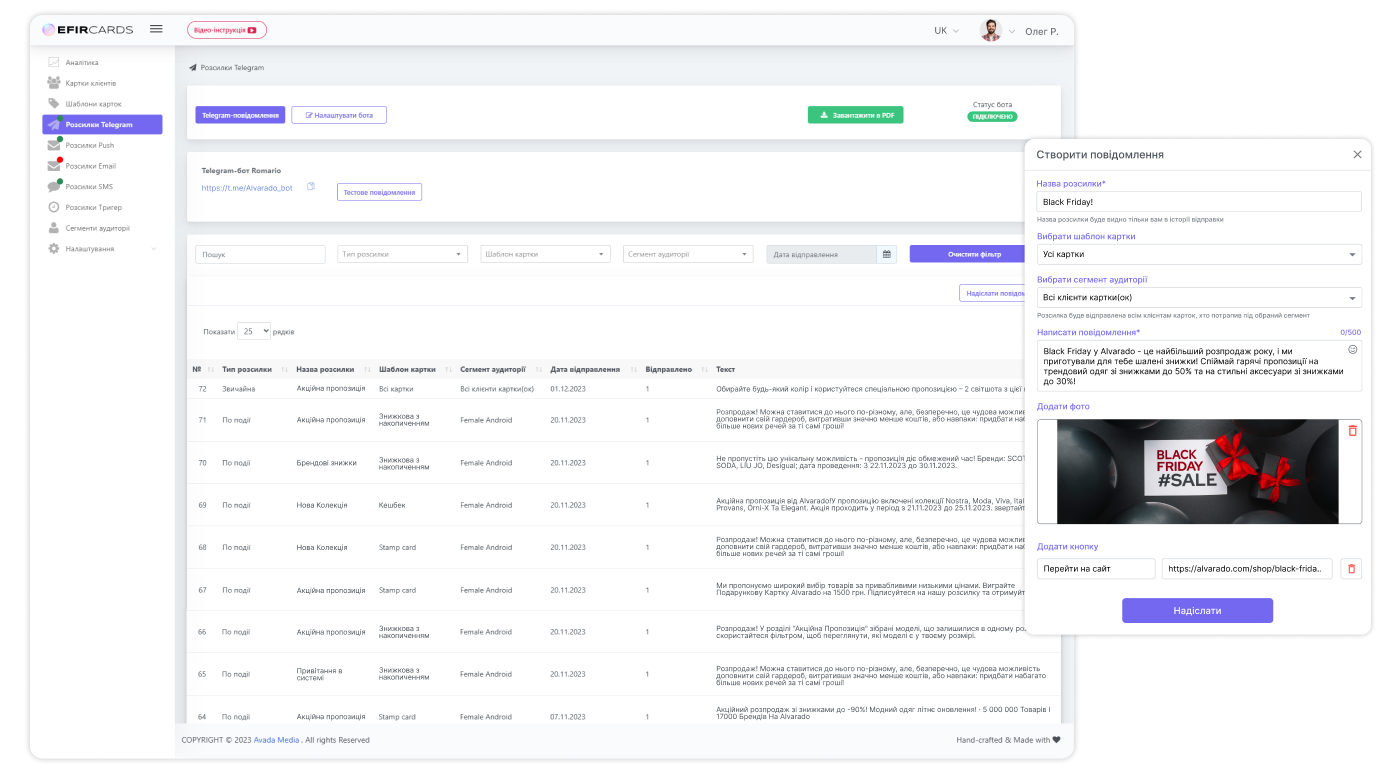1400x775 pixels.
Task: Open the mailing type filter dropdown
Action: click(x=403, y=254)
